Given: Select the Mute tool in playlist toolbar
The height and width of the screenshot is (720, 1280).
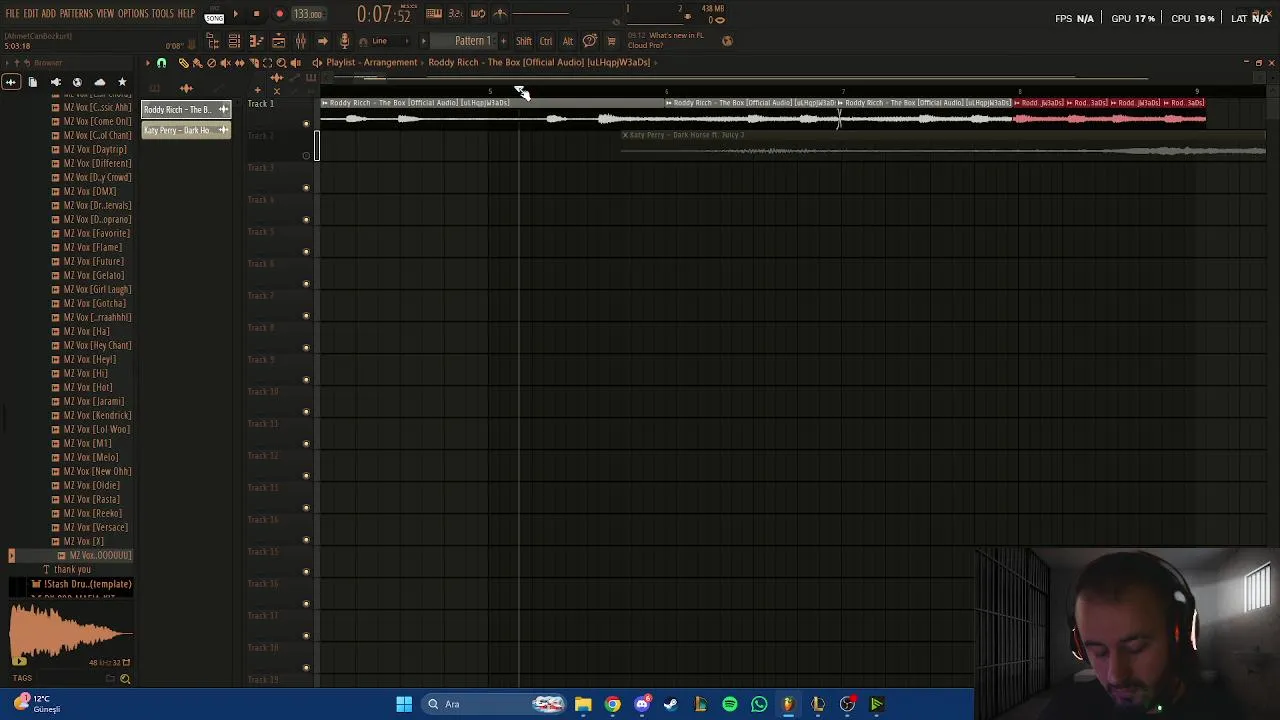Looking at the screenshot, I should (x=225, y=63).
